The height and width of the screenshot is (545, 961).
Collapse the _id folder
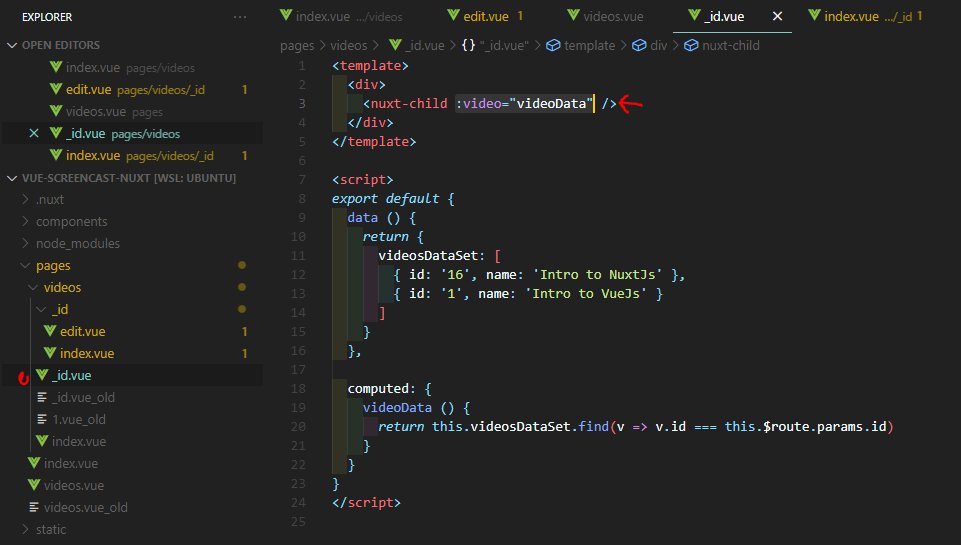41,310
